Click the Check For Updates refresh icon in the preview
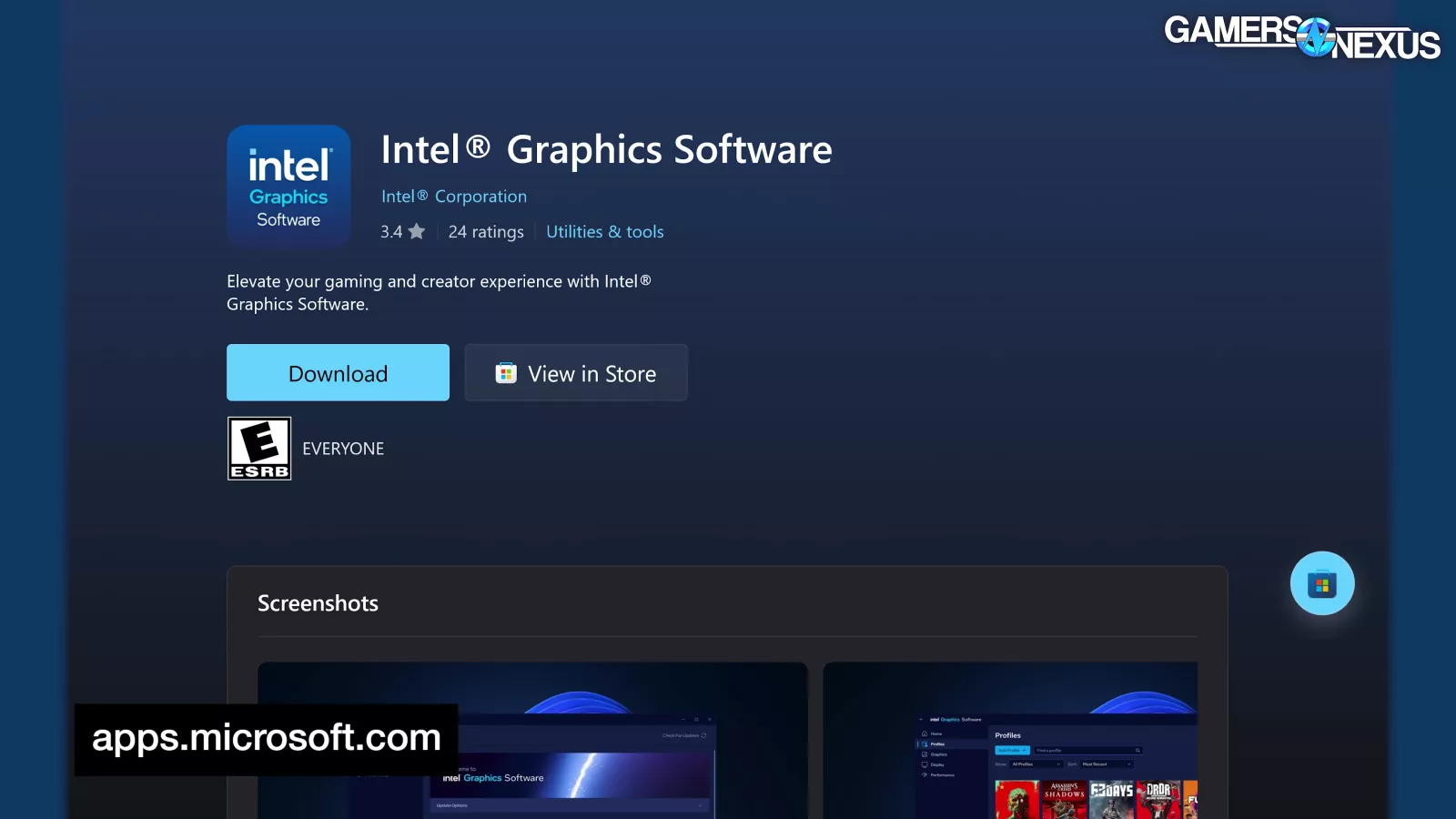The width and height of the screenshot is (1456, 819). [703, 735]
